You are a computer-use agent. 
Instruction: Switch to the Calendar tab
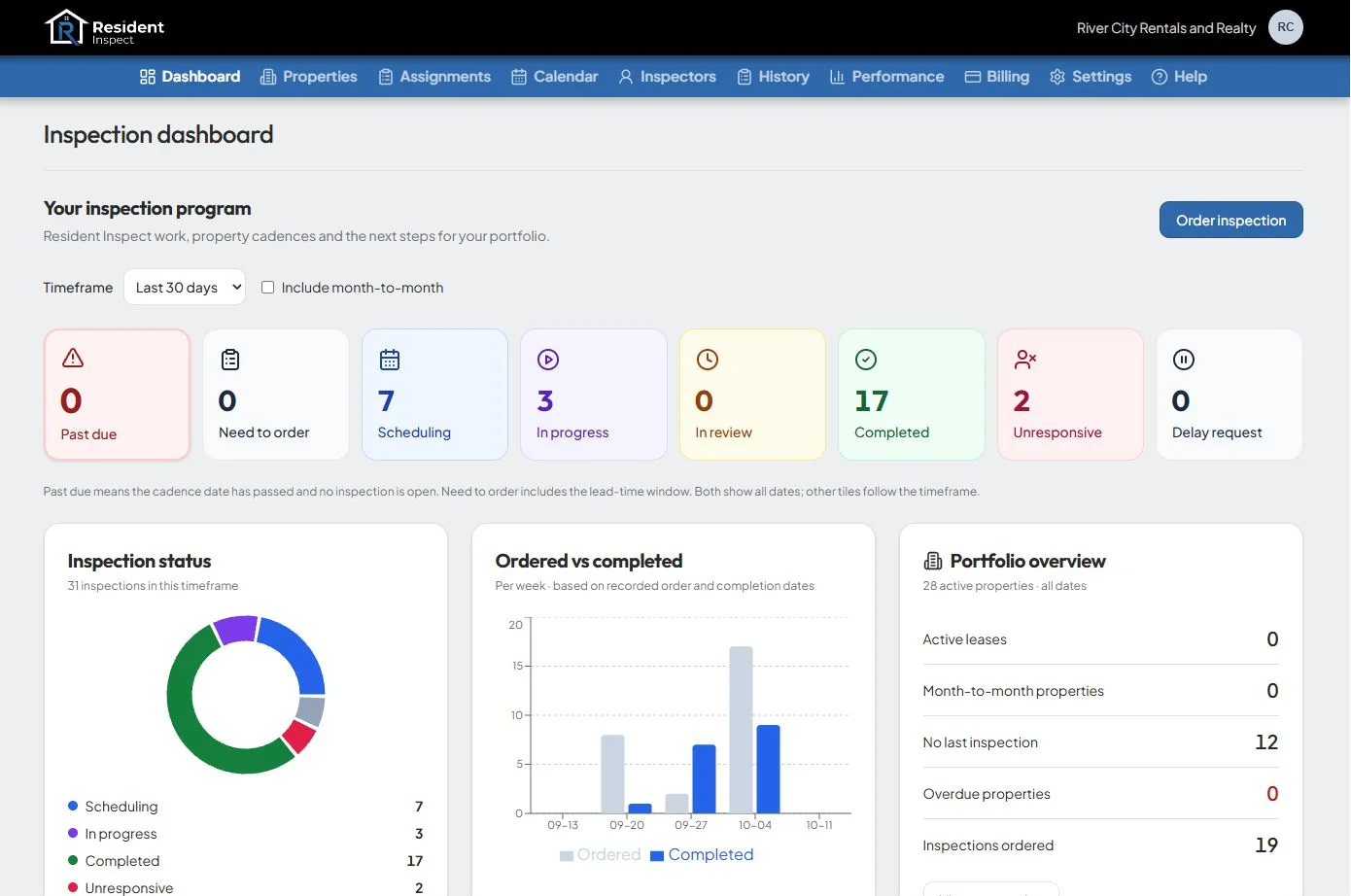click(x=554, y=77)
